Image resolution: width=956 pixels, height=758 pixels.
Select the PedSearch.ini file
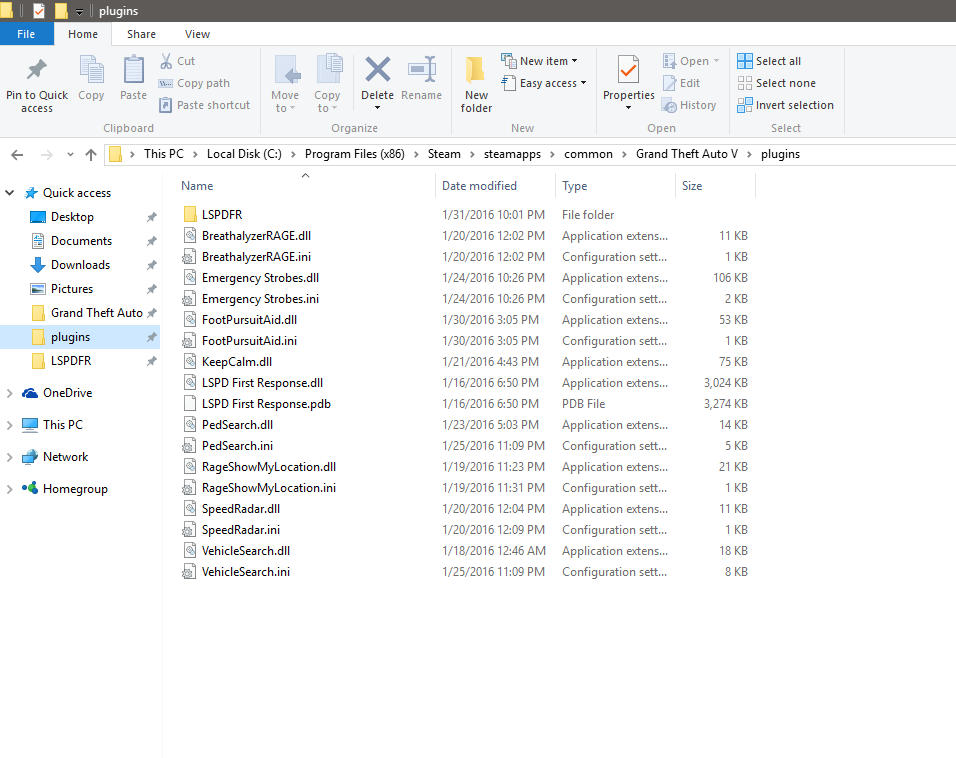[x=237, y=446]
